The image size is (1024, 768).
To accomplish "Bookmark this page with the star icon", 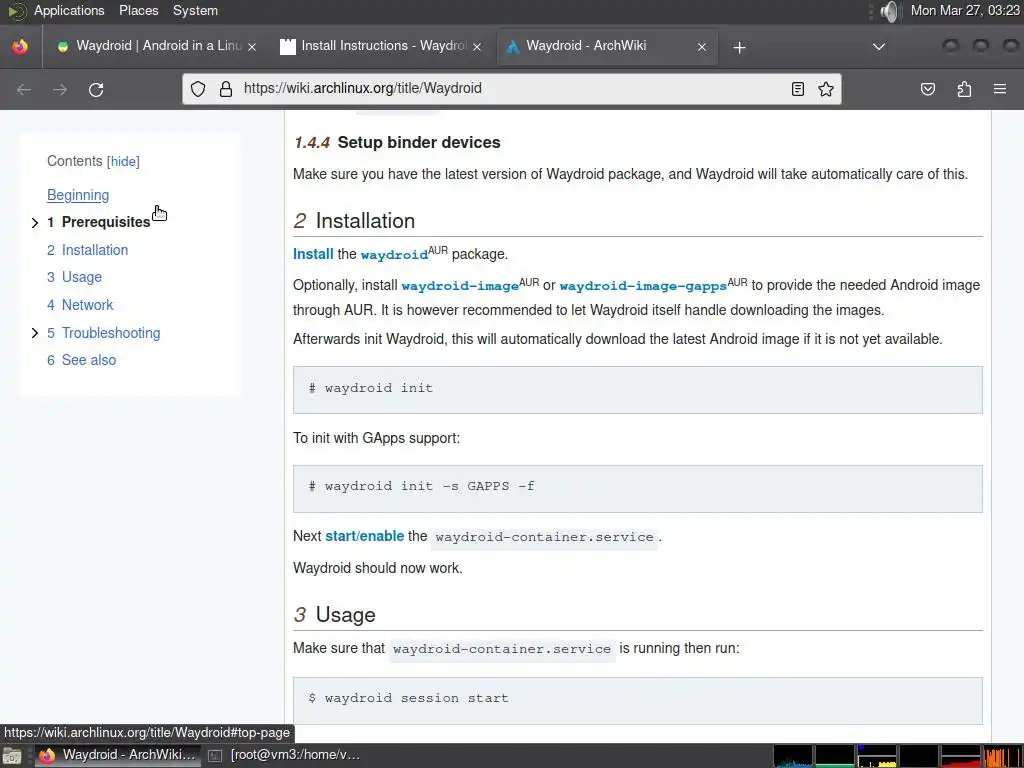I will (x=825, y=89).
